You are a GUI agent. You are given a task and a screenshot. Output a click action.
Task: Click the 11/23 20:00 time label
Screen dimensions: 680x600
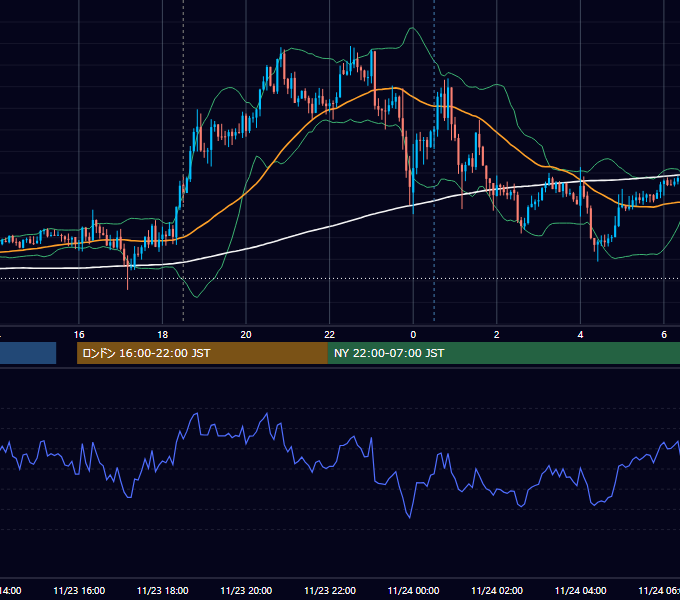pos(246,590)
